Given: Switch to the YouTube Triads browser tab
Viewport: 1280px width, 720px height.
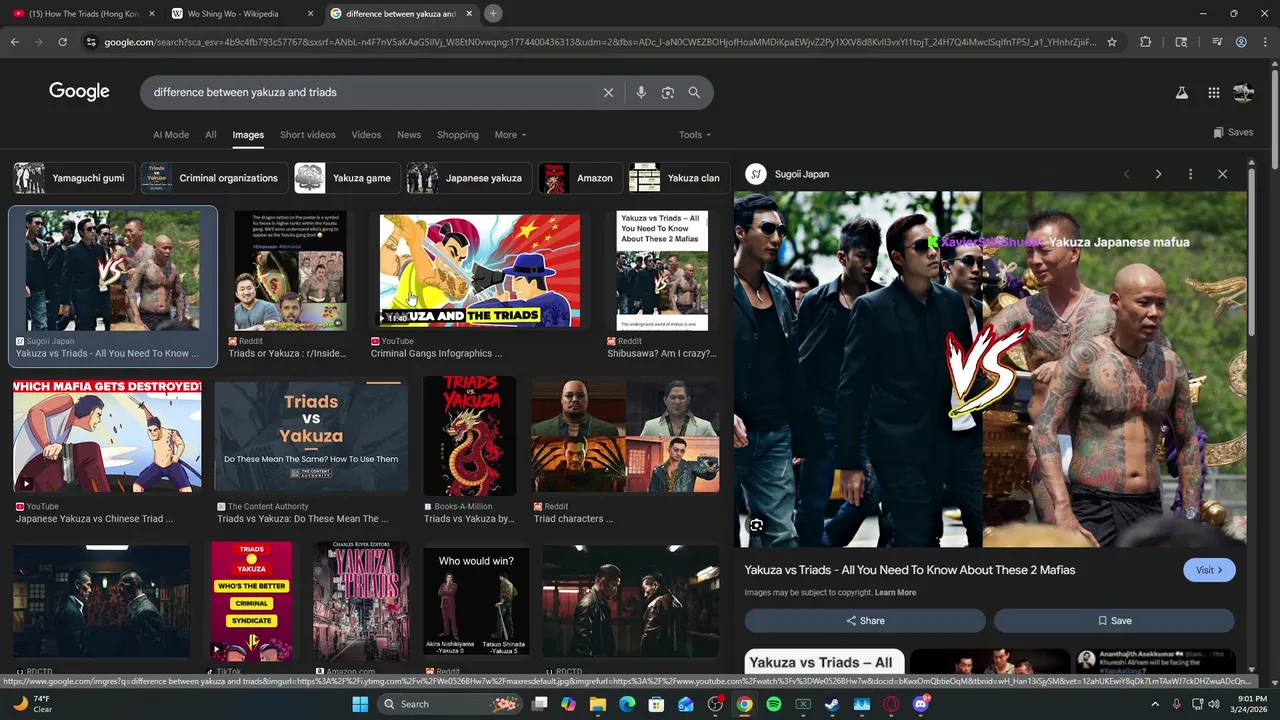Looking at the screenshot, I should tap(82, 13).
